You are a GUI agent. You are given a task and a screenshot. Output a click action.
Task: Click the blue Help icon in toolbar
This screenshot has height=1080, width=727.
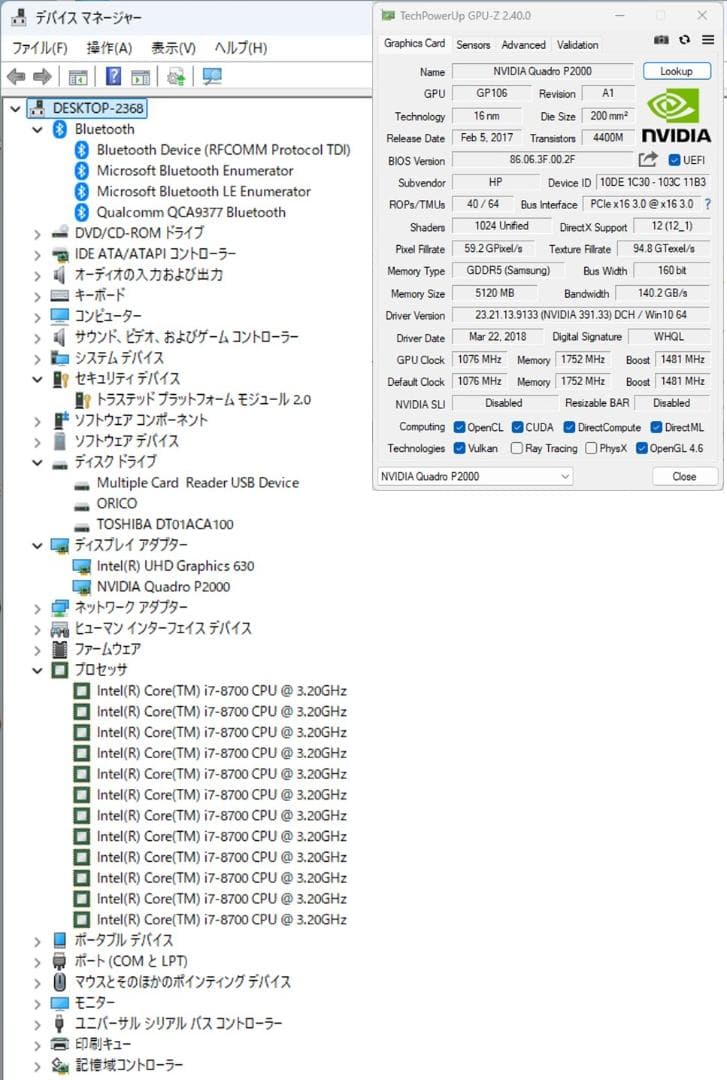(x=114, y=76)
